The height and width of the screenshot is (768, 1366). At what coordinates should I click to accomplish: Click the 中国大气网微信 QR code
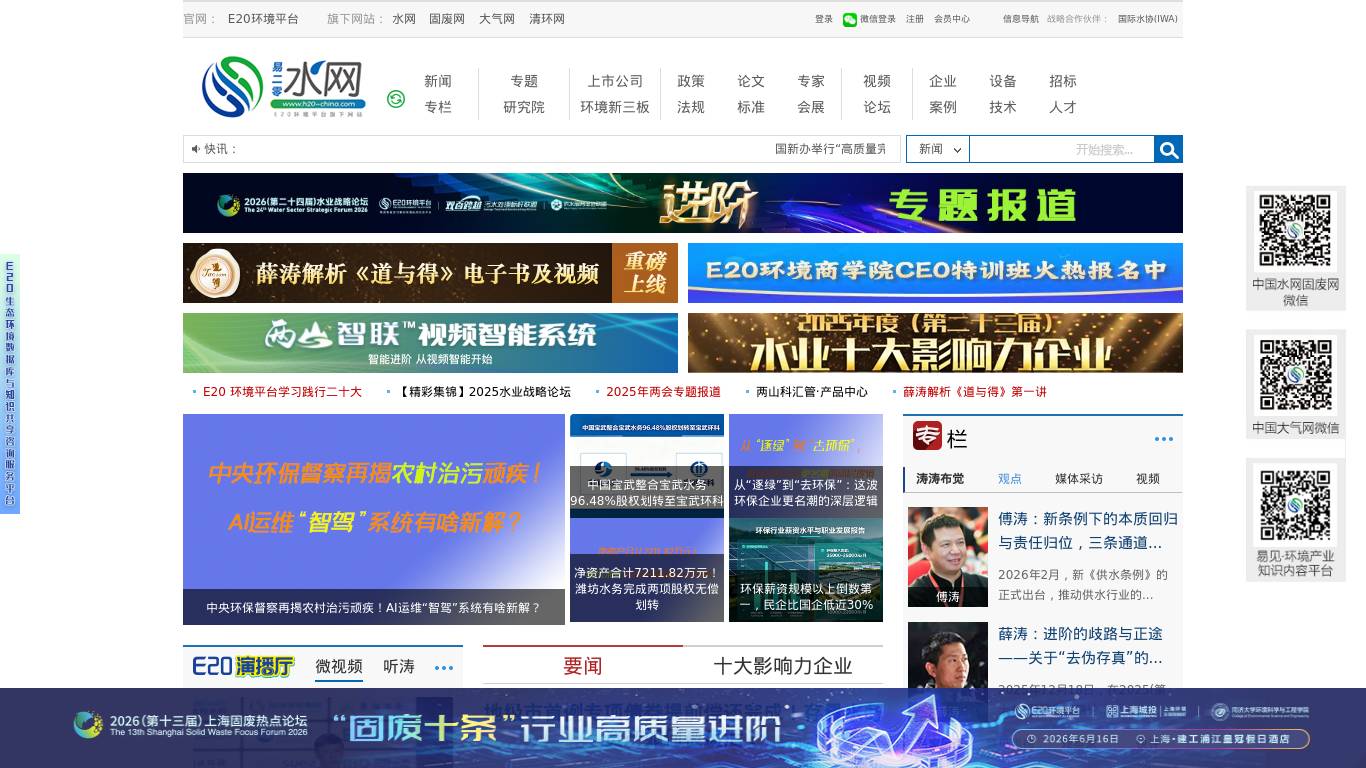pos(1296,376)
